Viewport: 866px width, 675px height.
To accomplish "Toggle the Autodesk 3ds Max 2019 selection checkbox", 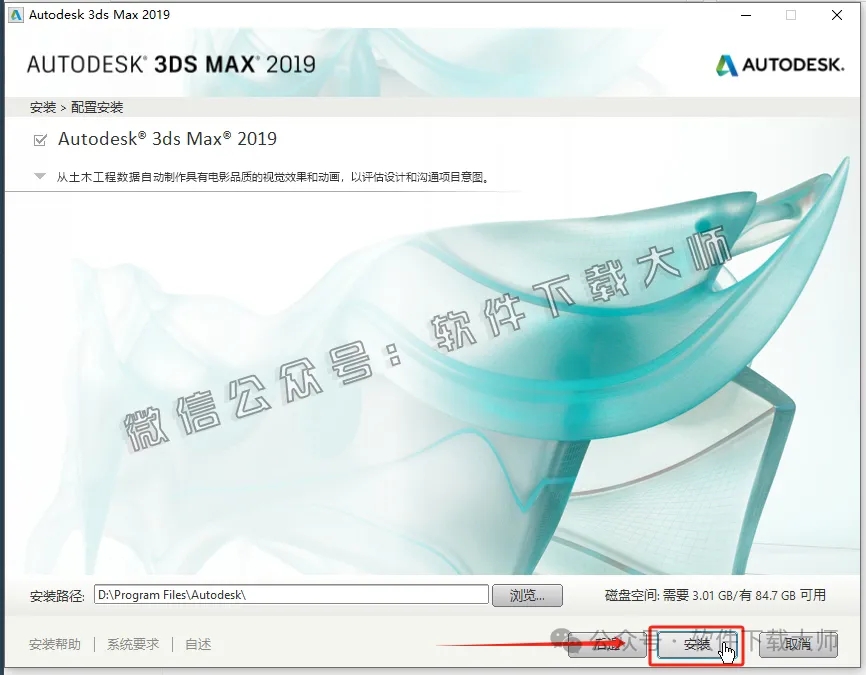I will [x=41, y=139].
